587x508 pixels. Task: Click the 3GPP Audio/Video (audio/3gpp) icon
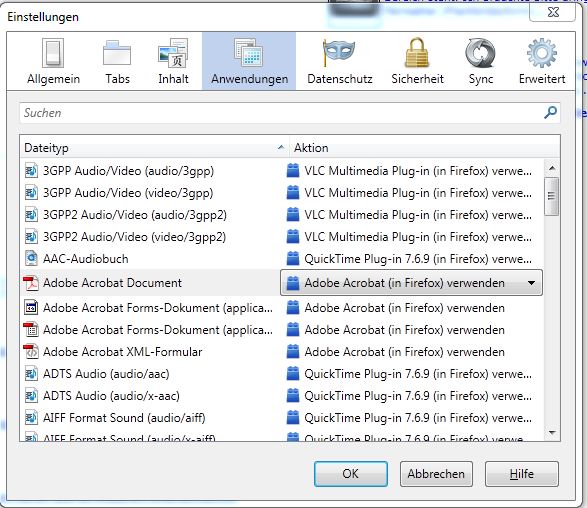pyautogui.click(x=31, y=171)
